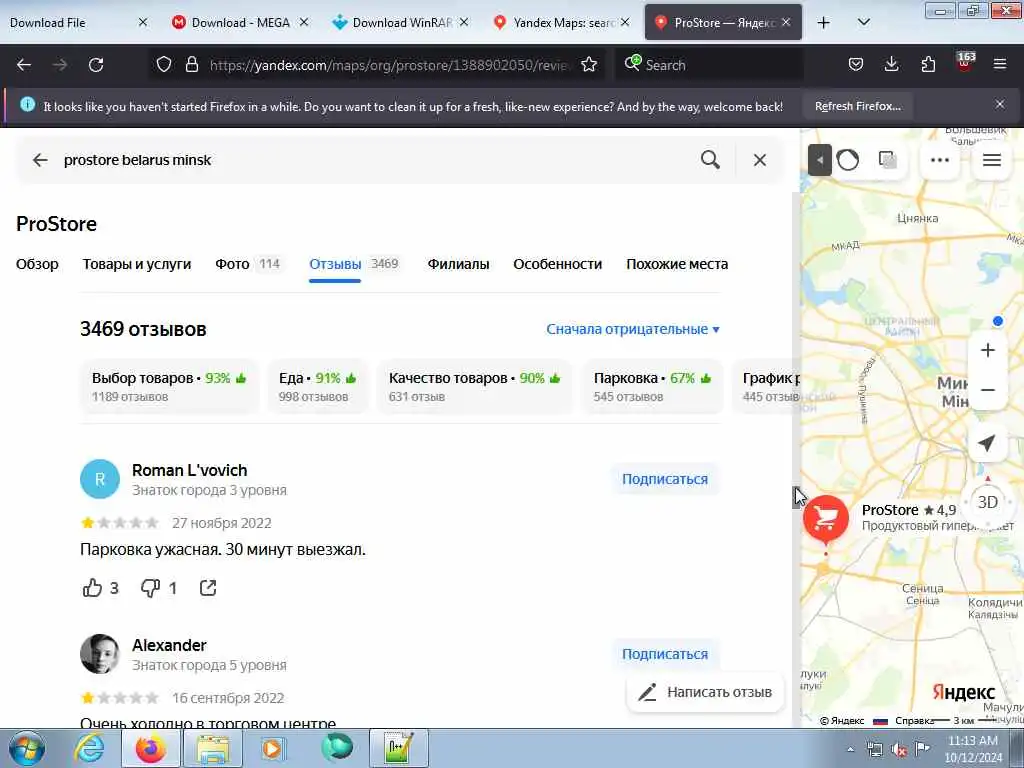1024x768 pixels.
Task: Zoom out the map with minus button
Action: 987,391
